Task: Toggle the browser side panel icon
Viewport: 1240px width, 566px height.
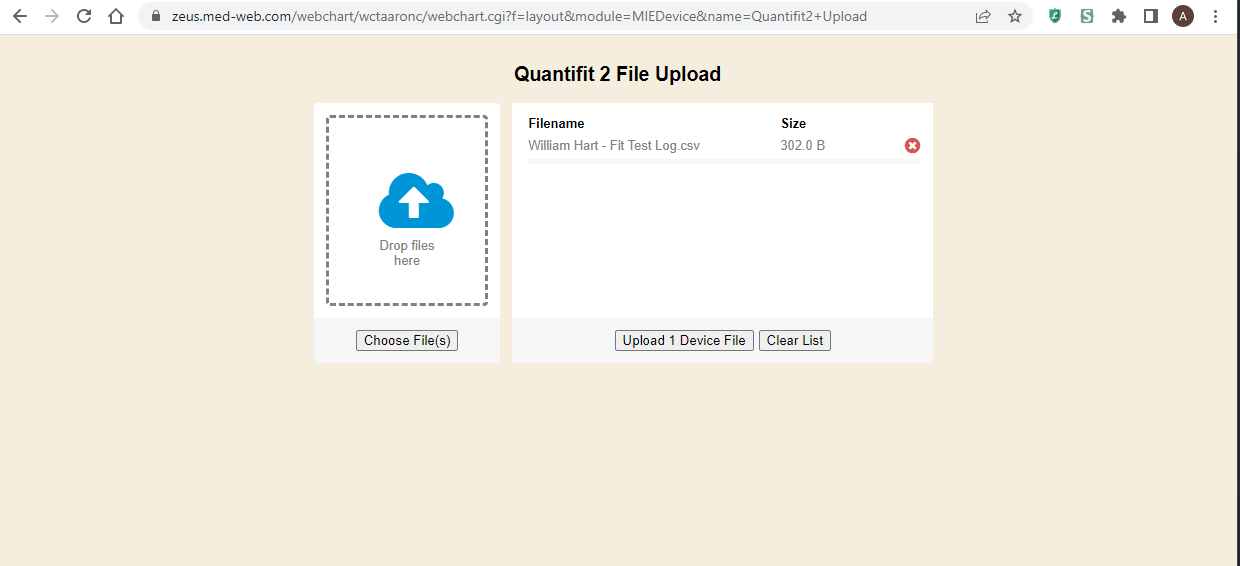Action: (1151, 16)
